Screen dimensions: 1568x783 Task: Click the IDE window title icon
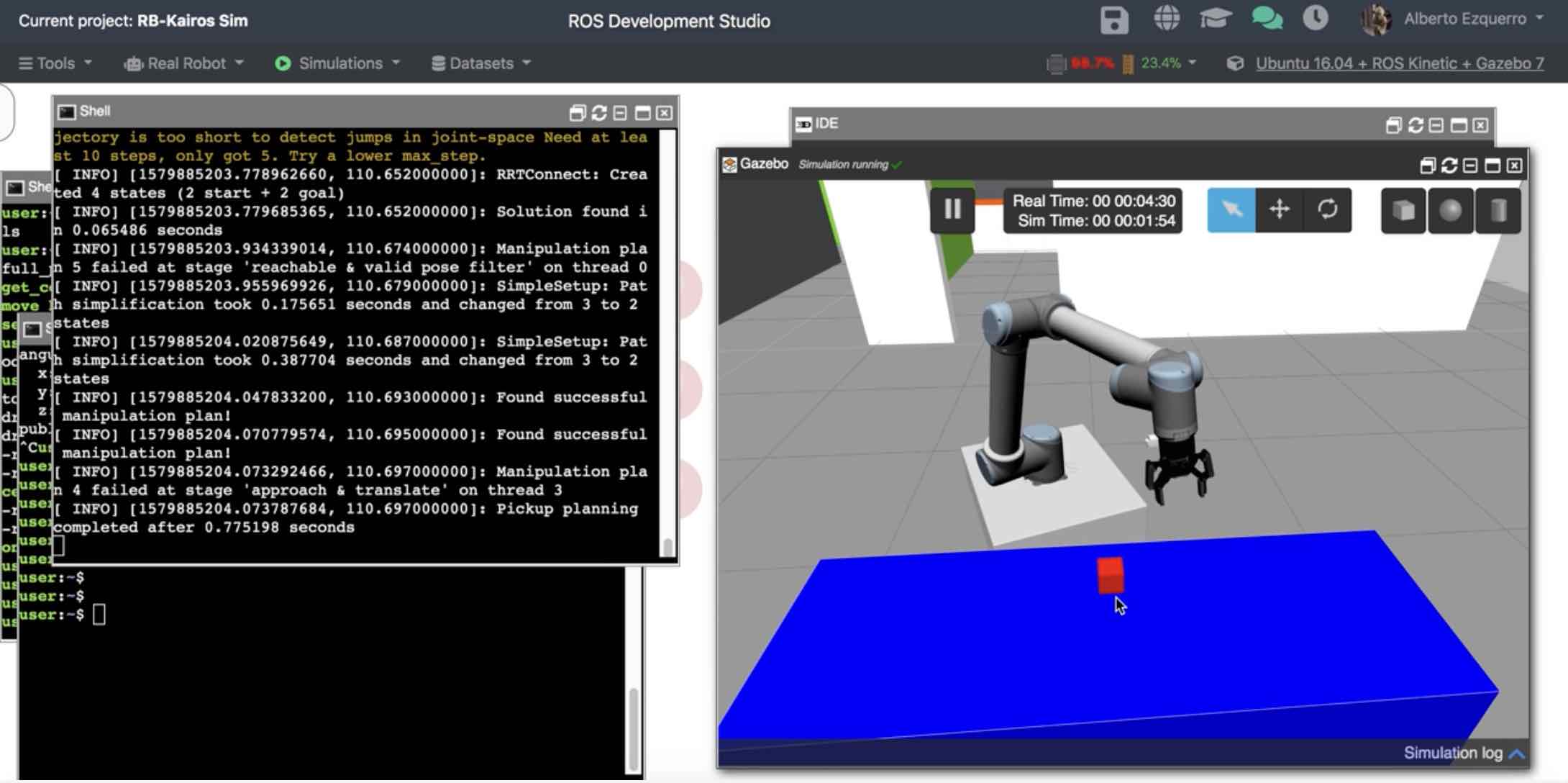click(803, 124)
